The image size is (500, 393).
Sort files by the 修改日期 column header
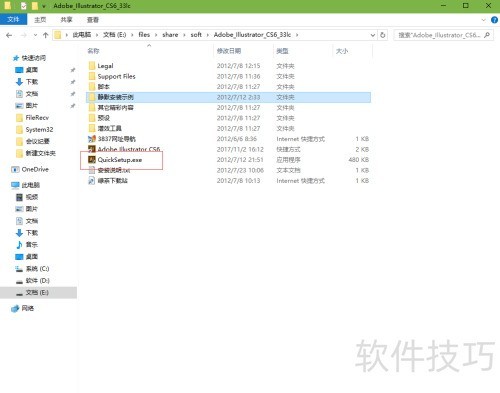click(229, 51)
